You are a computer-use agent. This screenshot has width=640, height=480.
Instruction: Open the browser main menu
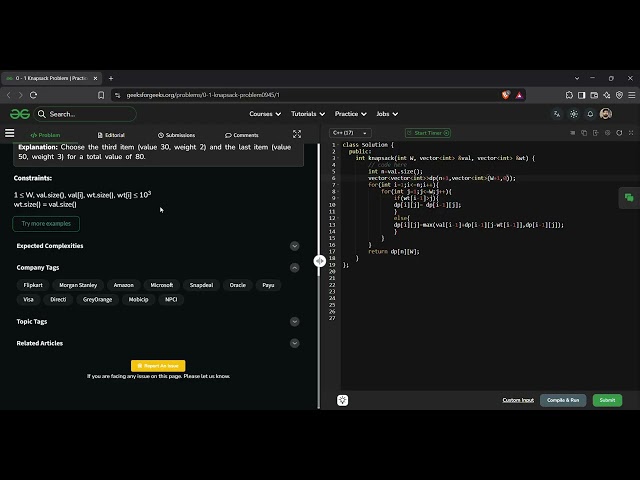tap(631, 95)
